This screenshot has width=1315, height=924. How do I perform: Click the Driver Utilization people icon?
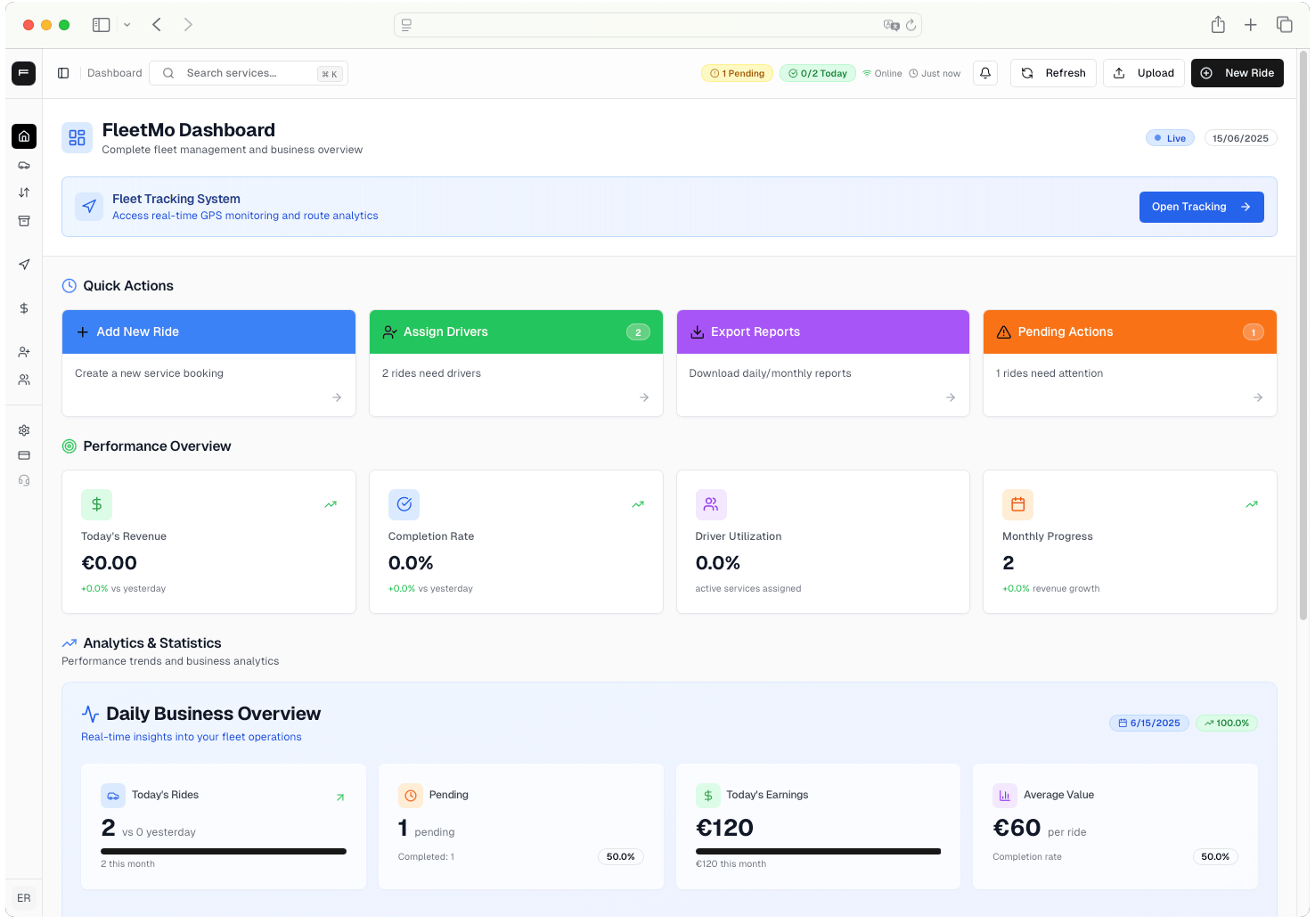(711, 504)
